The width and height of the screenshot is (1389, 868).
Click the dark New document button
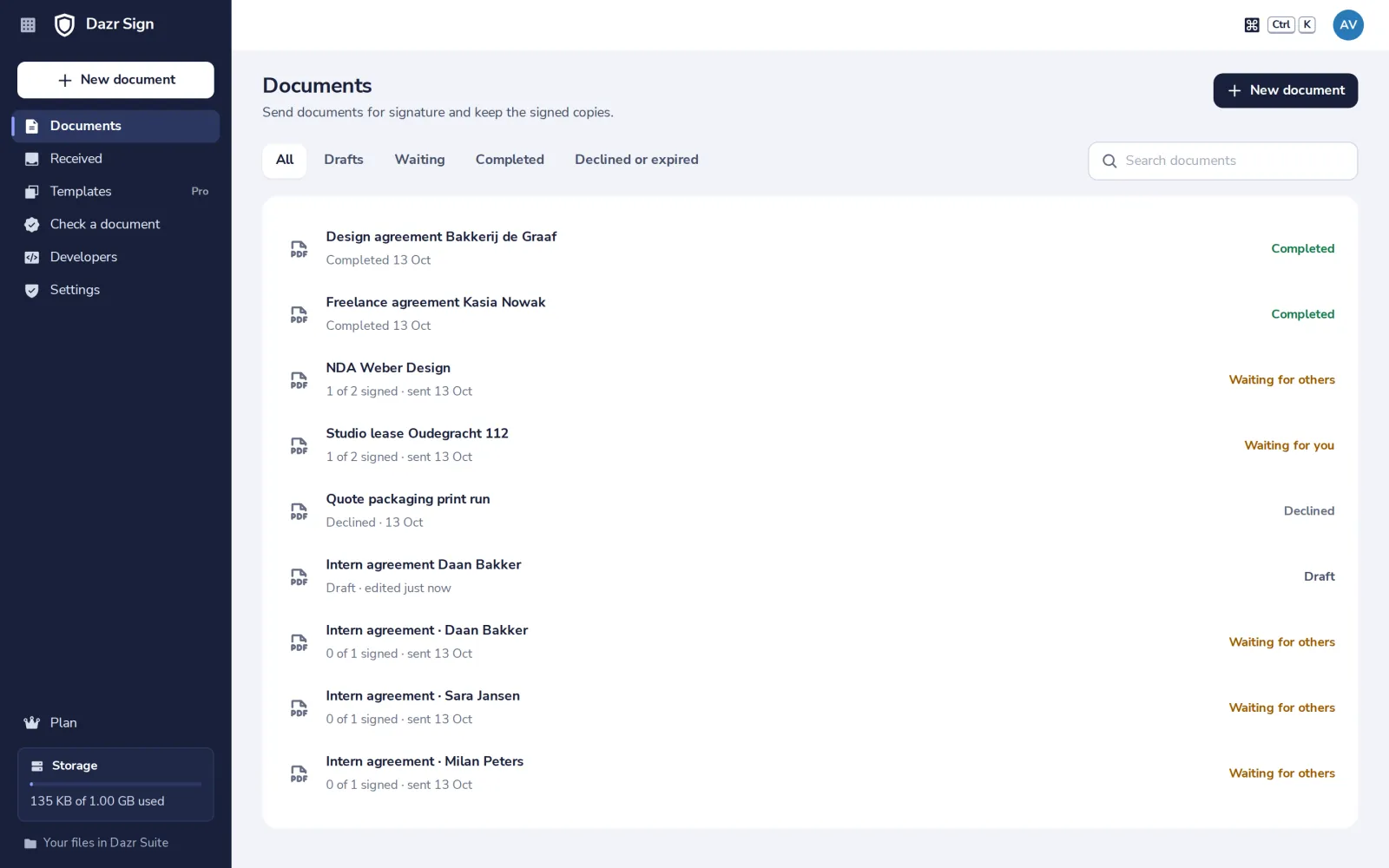tap(1285, 90)
